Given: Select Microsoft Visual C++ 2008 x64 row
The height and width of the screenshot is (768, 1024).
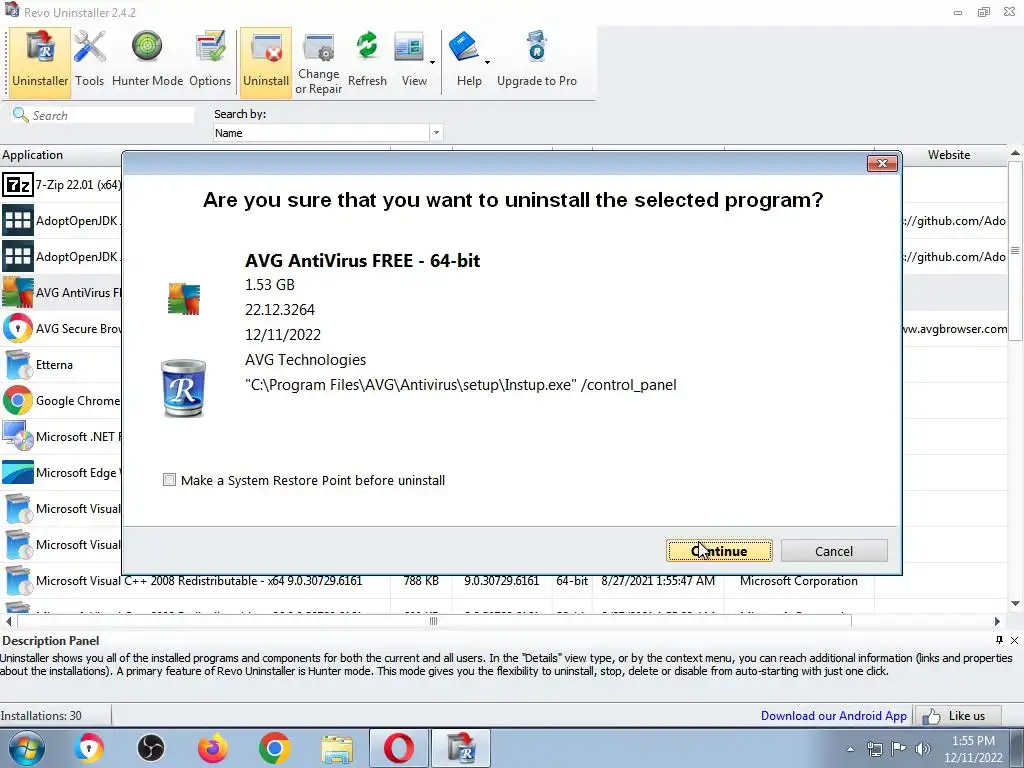Looking at the screenshot, I should coord(503,581).
